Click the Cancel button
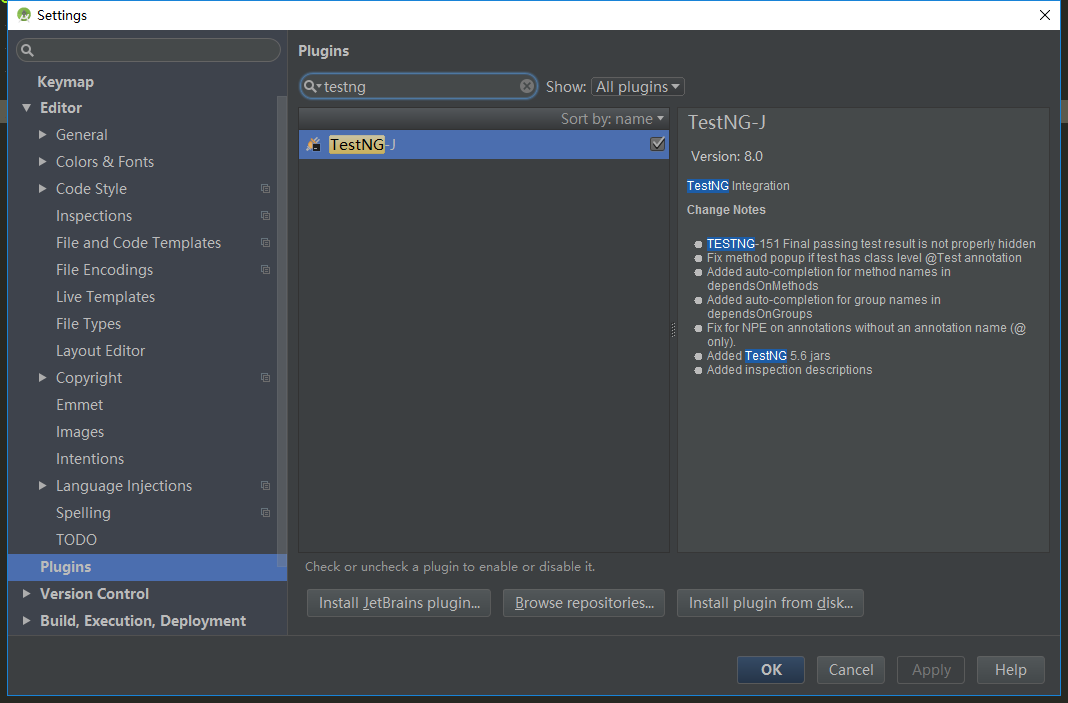1068x703 pixels. tap(851, 670)
